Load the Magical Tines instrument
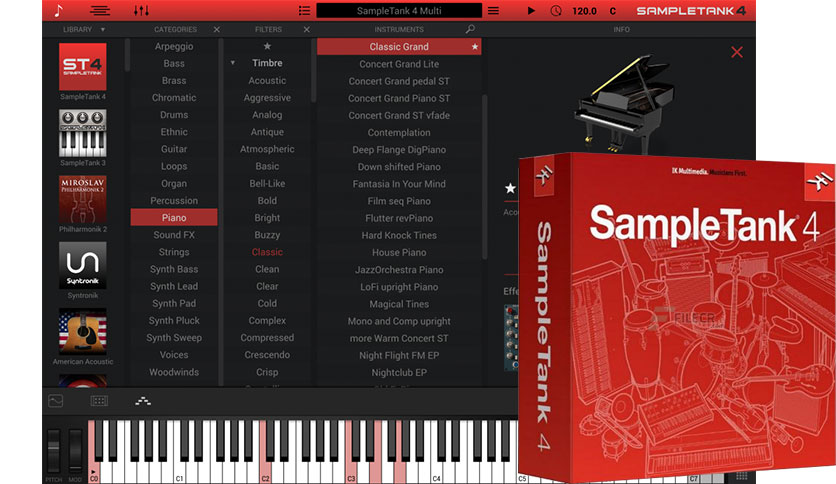This screenshot has height=484, width=836. [x=399, y=304]
